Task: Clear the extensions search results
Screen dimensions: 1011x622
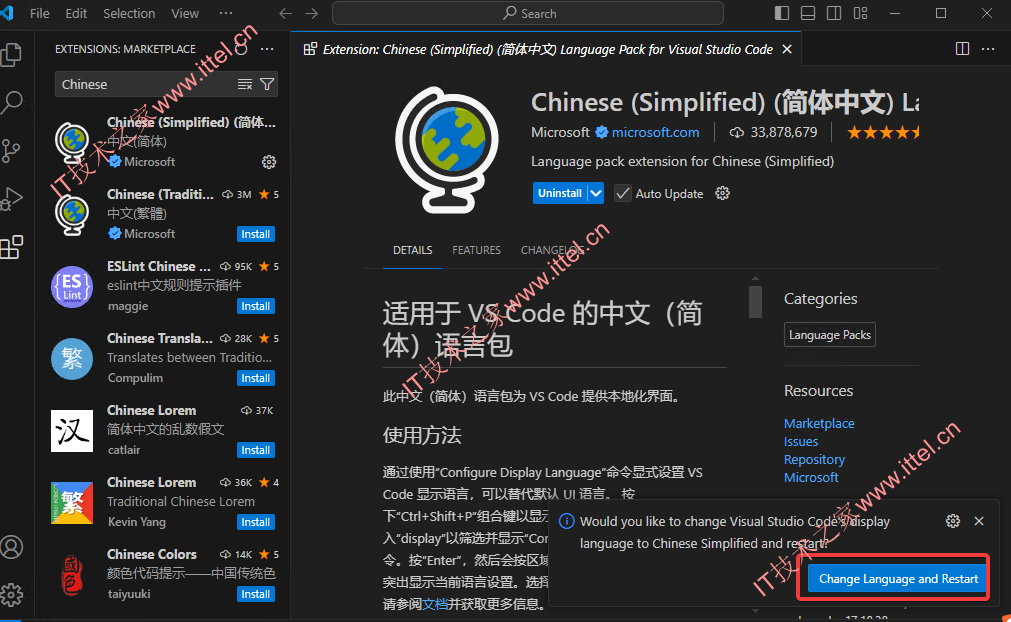Action: 244,84
